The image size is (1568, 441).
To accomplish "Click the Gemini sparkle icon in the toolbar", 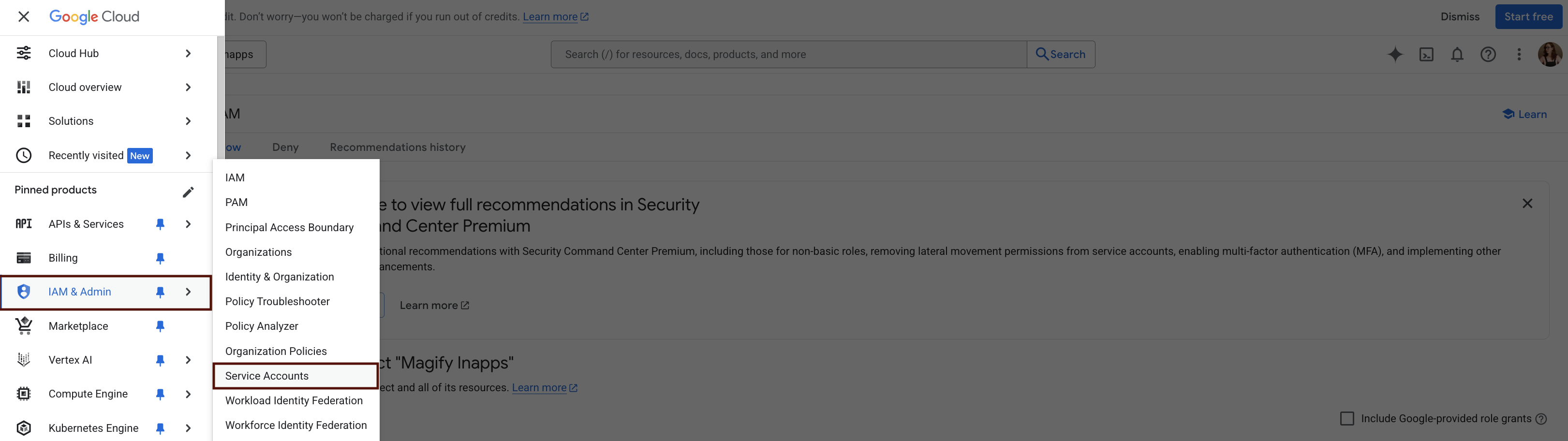I will coord(1395,54).
